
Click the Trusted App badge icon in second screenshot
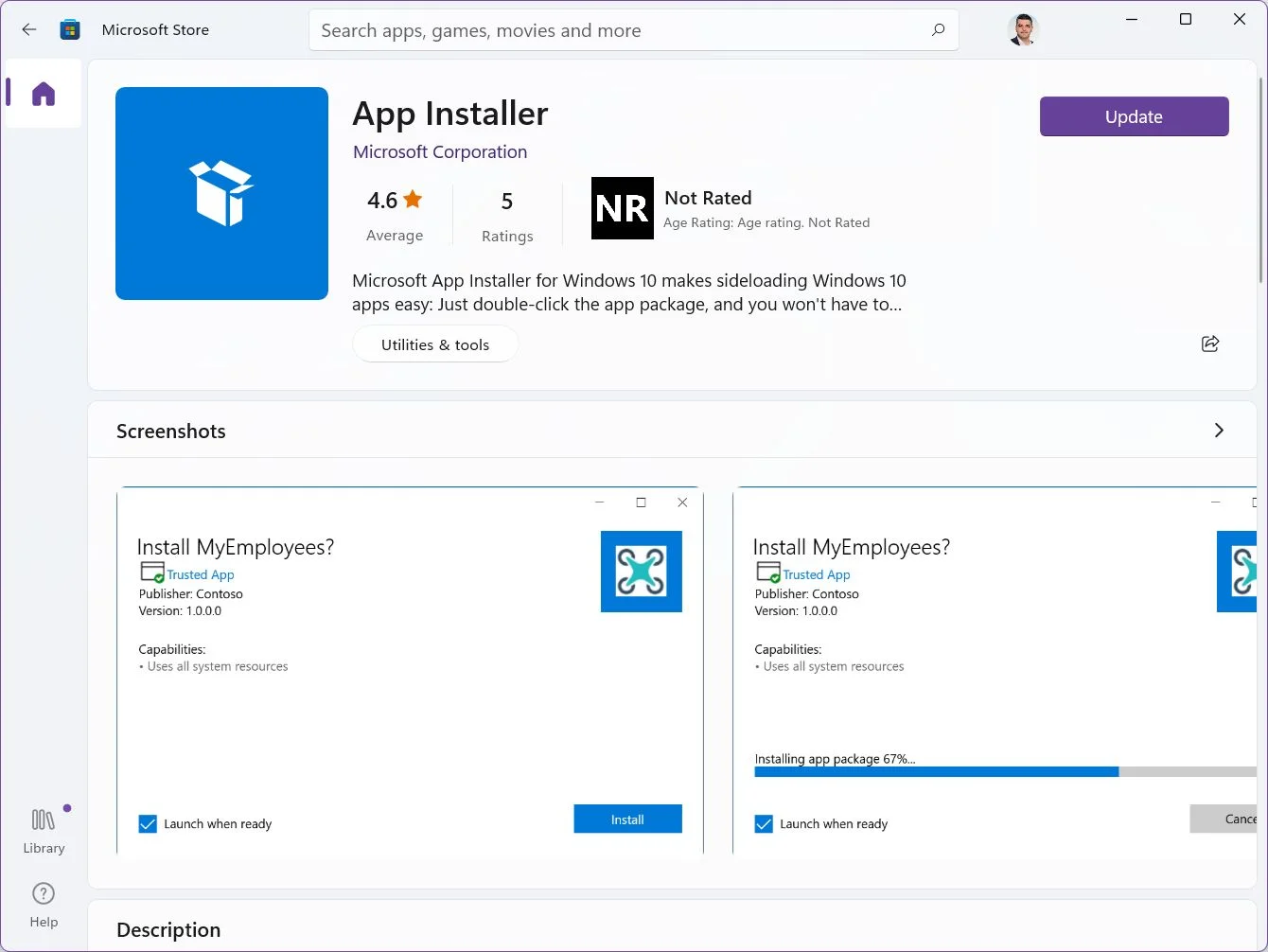point(768,573)
